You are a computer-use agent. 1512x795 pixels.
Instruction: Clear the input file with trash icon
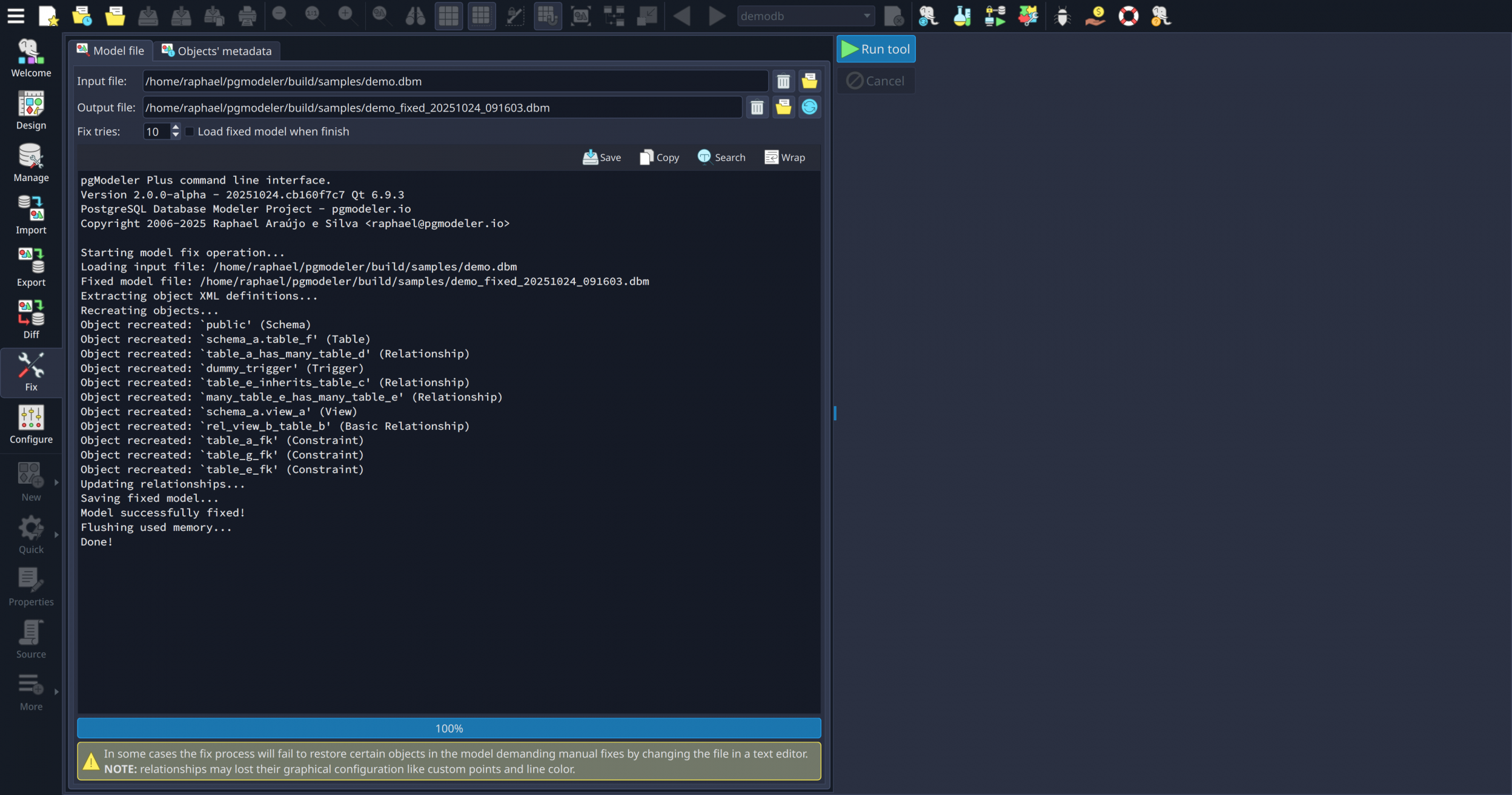[x=783, y=81]
